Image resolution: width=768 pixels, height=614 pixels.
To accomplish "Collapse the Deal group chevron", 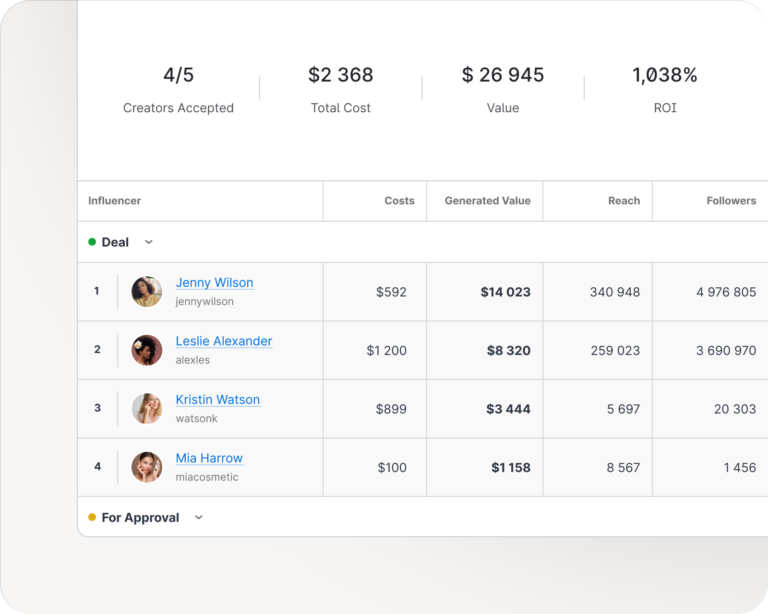I will (149, 242).
